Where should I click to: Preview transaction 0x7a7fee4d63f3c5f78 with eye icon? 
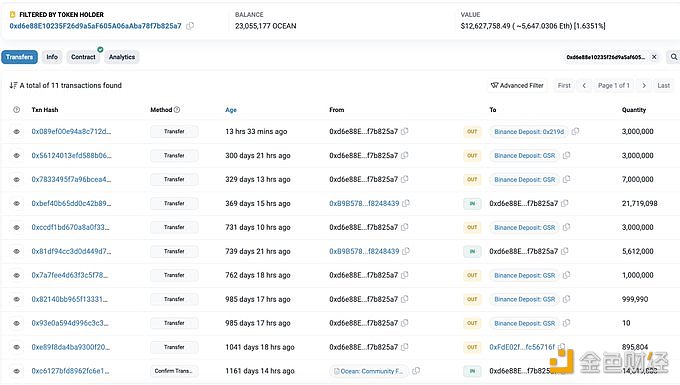click(16, 275)
